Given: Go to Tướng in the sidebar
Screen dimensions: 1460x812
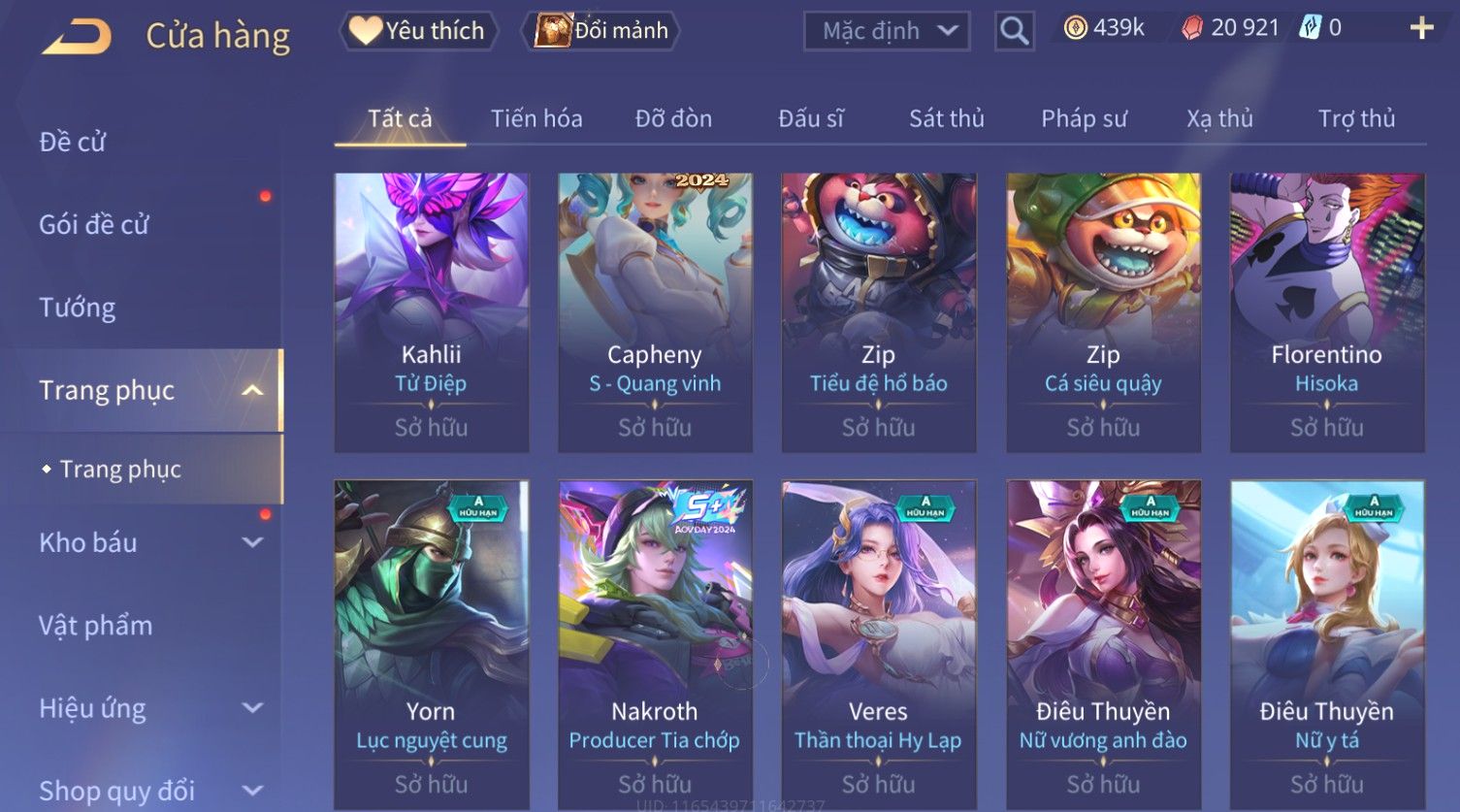Looking at the screenshot, I should (x=78, y=308).
